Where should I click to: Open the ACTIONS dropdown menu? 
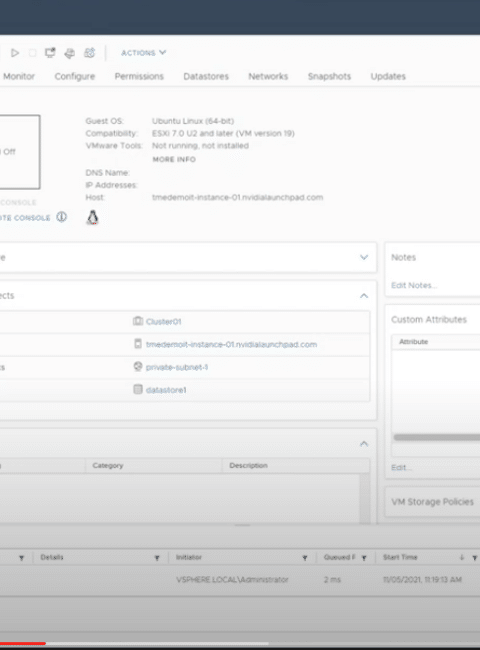[x=143, y=53]
